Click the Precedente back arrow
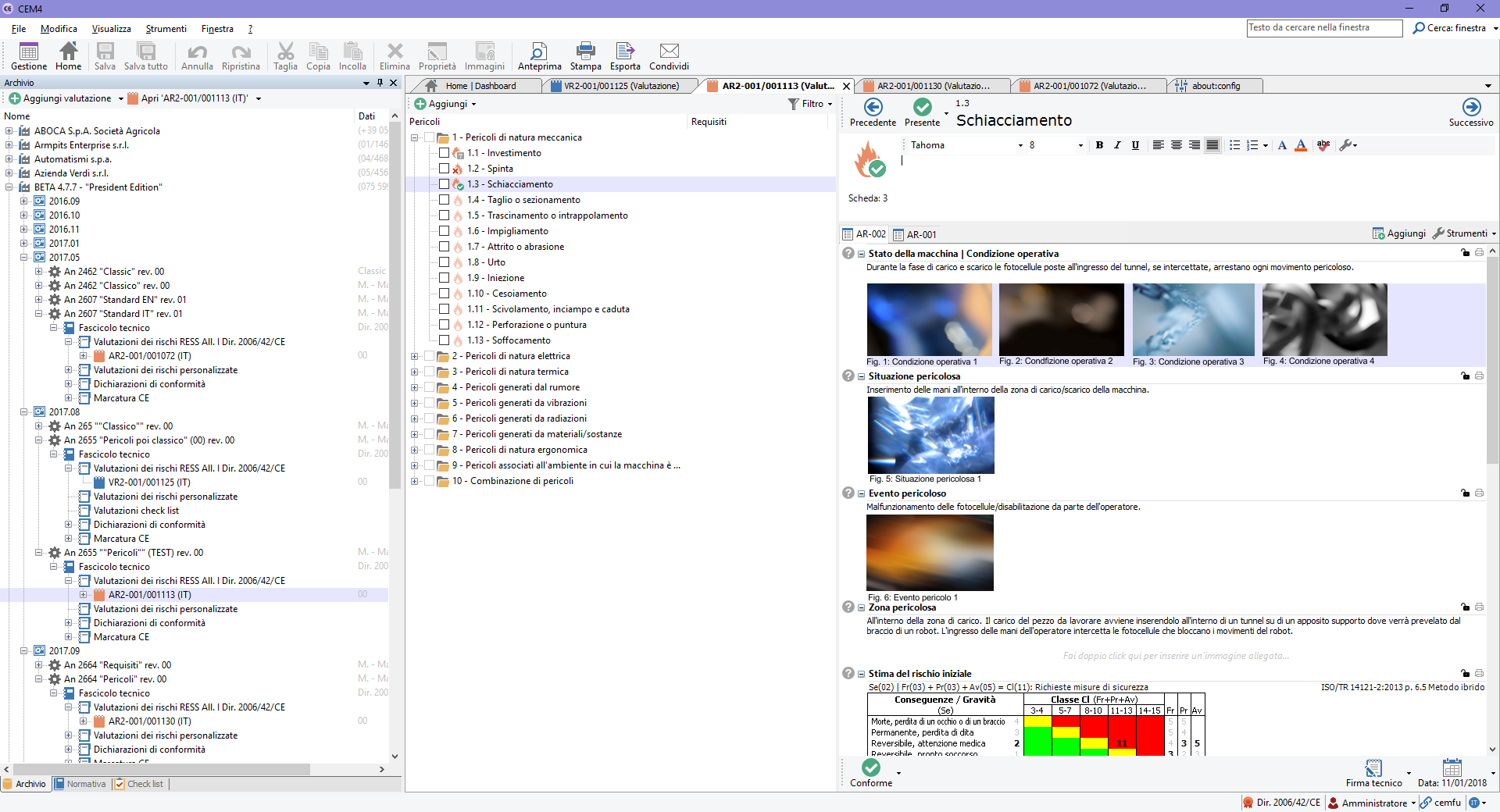This screenshot has height=812, width=1500. tap(873, 107)
